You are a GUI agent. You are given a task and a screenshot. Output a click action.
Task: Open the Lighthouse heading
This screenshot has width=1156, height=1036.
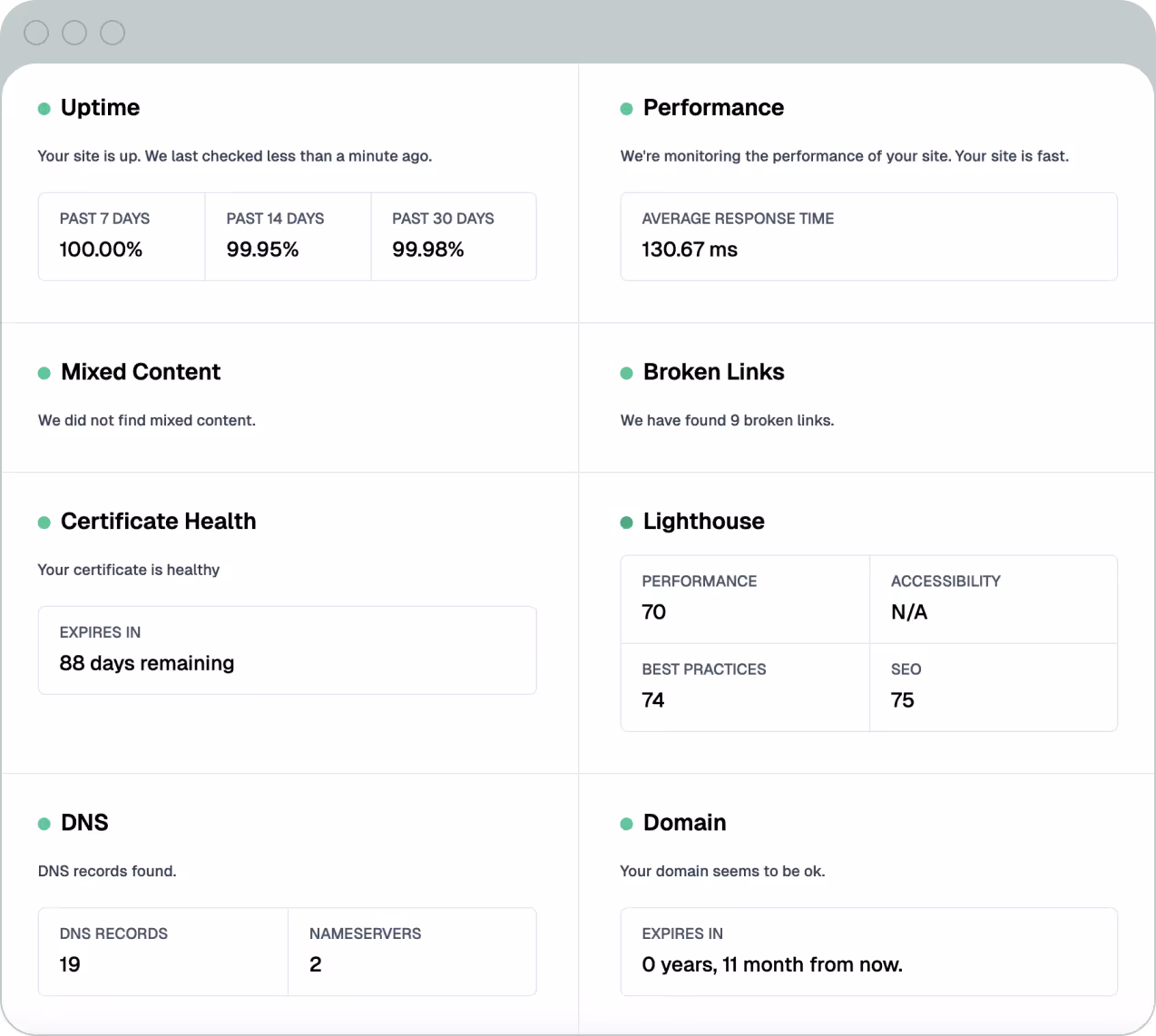click(703, 521)
